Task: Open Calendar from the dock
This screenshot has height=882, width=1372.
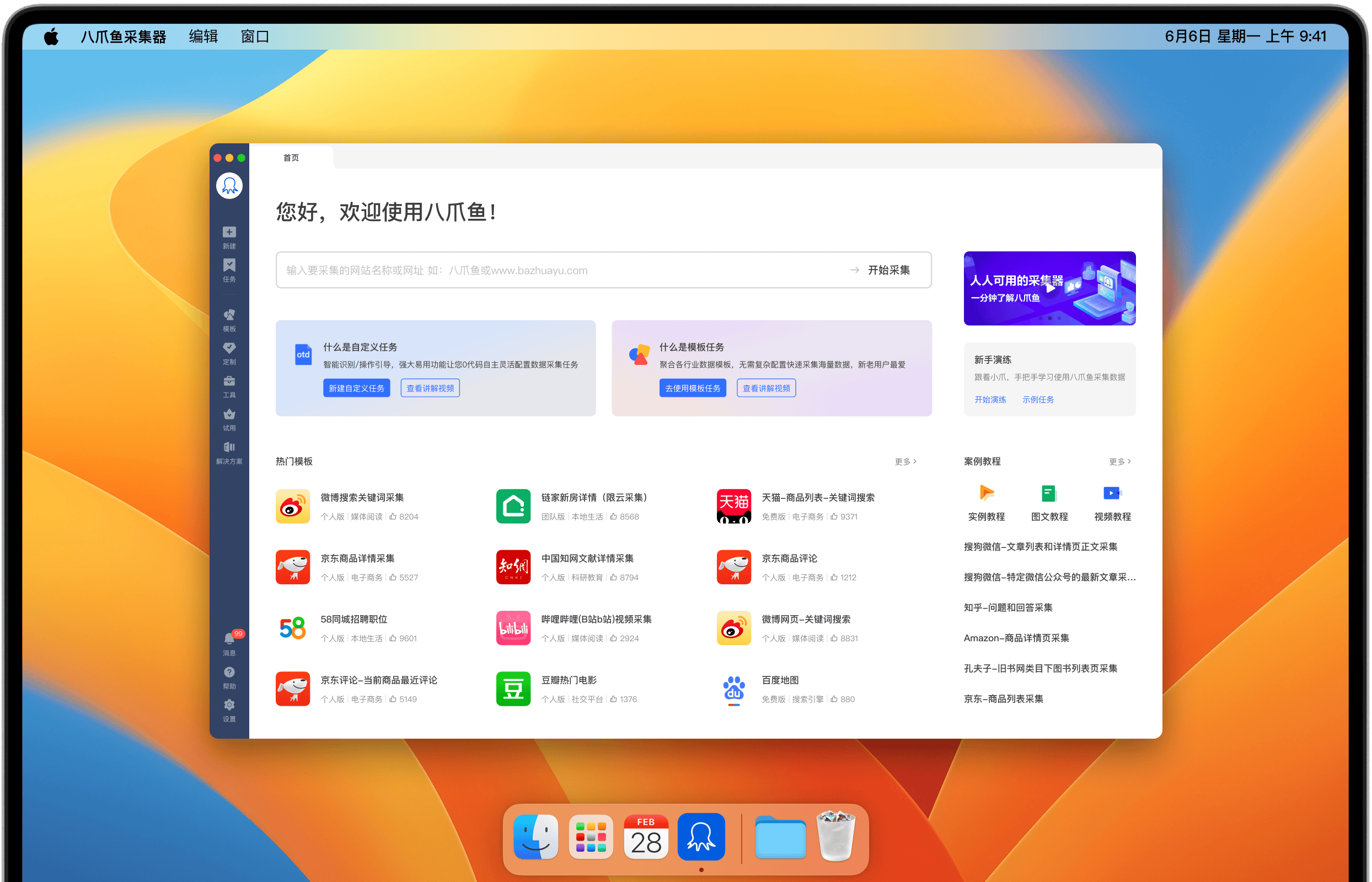Action: pos(646,837)
